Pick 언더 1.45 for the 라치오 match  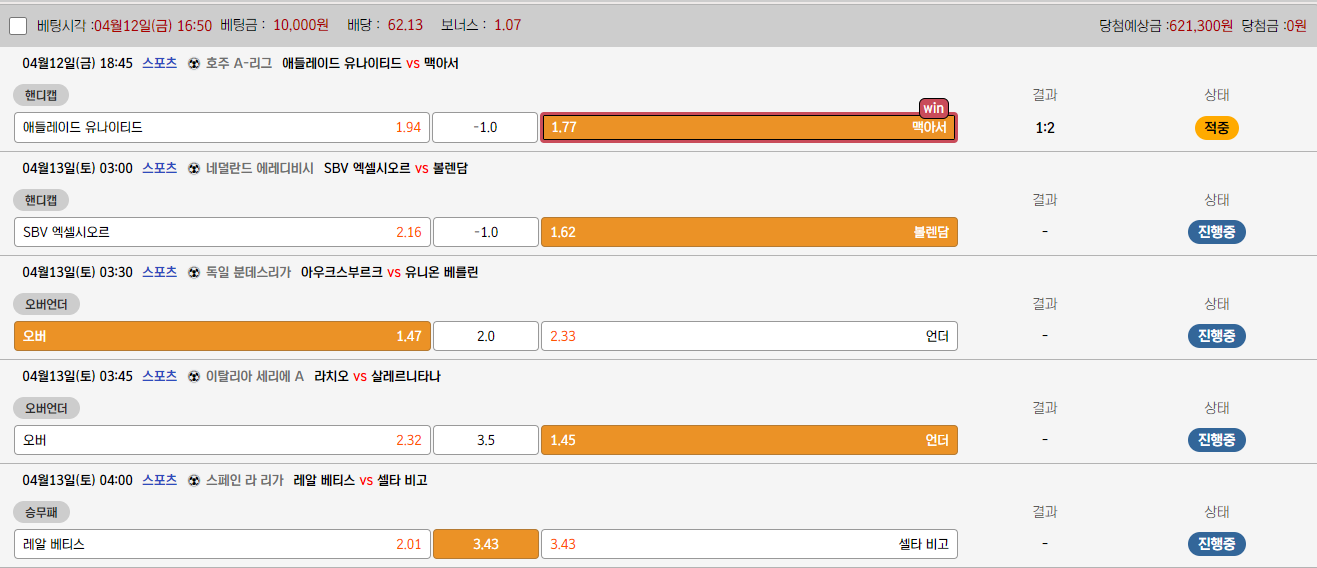(748, 440)
